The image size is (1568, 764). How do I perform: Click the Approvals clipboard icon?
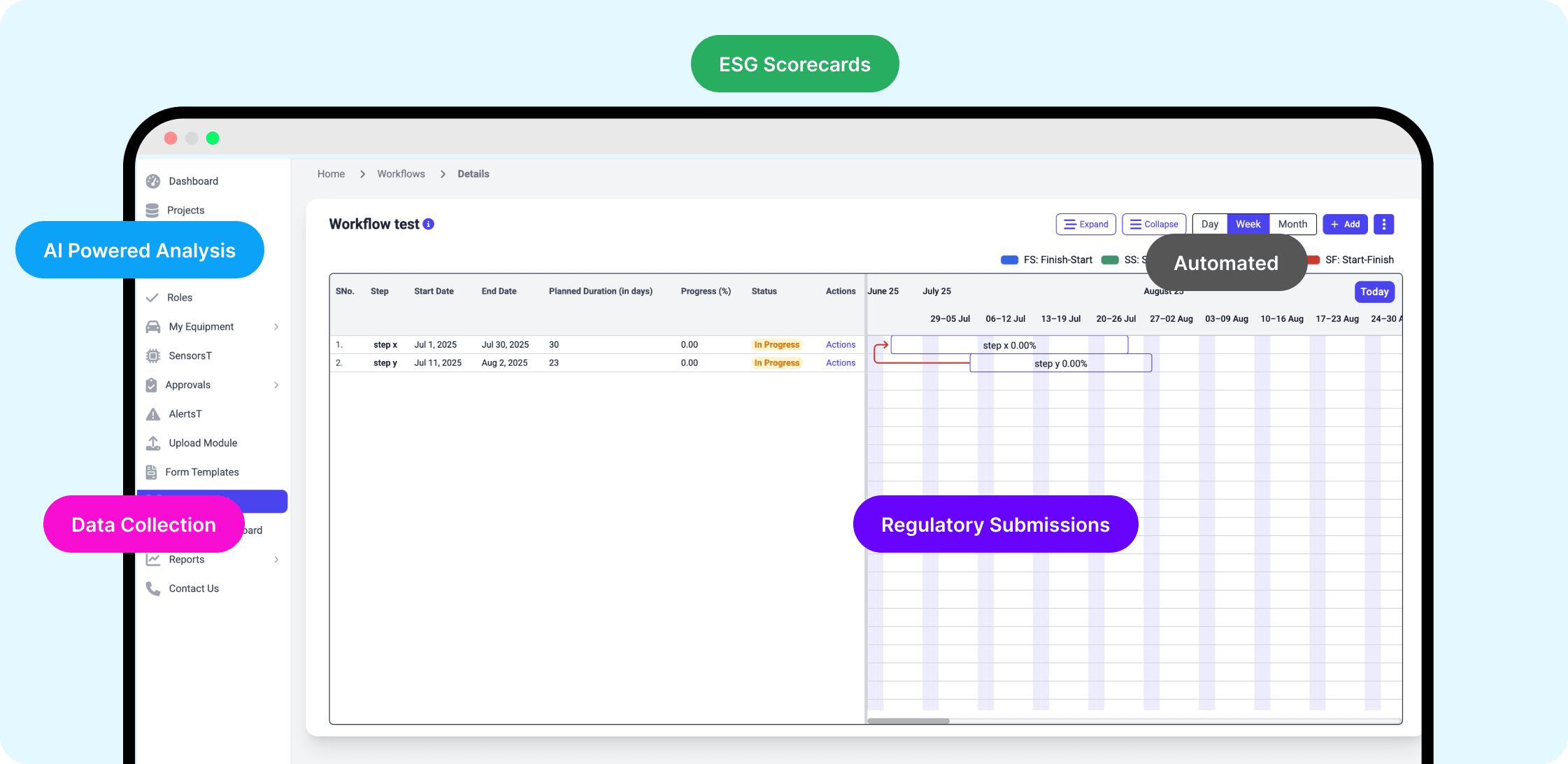point(151,385)
